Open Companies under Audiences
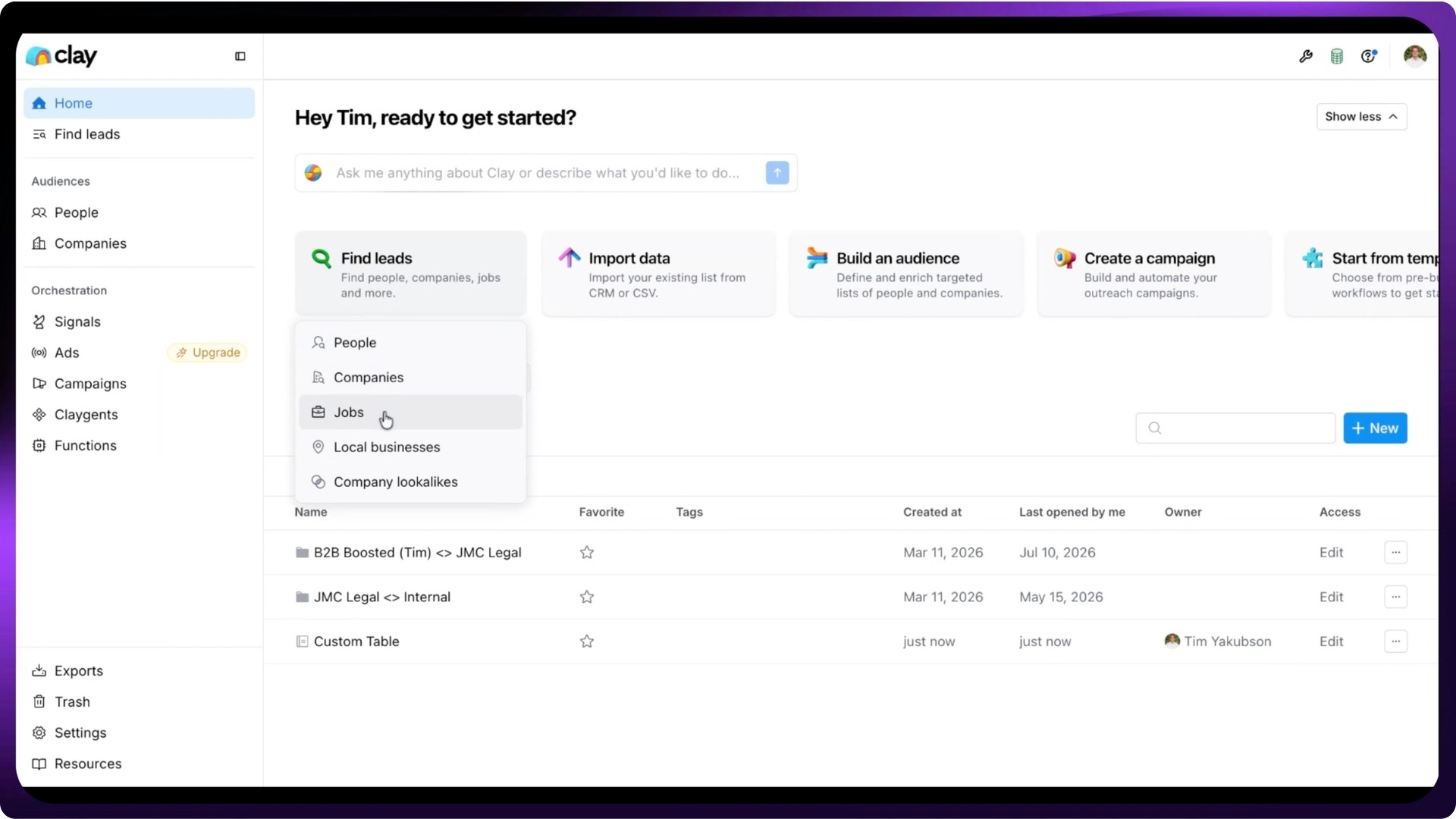The image size is (1456, 819). (140, 243)
